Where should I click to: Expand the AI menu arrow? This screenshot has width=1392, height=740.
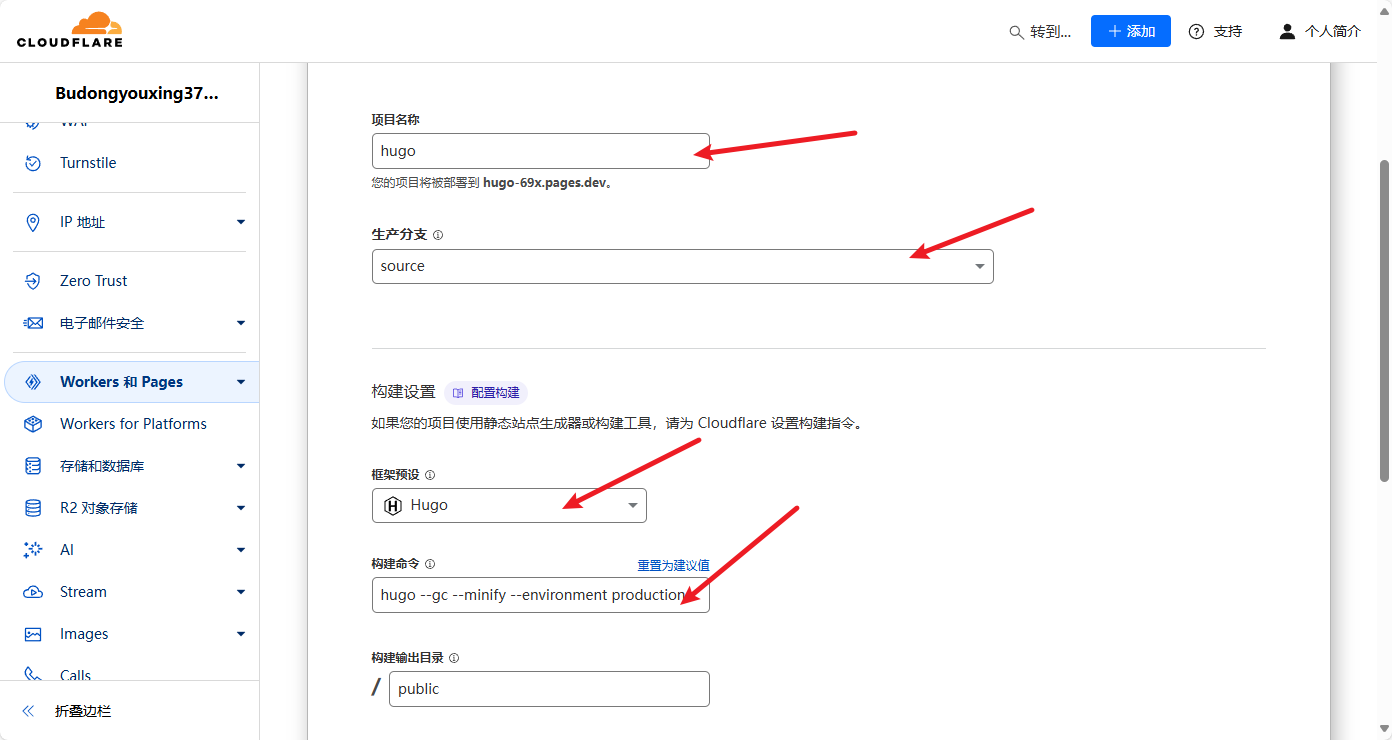click(x=241, y=550)
